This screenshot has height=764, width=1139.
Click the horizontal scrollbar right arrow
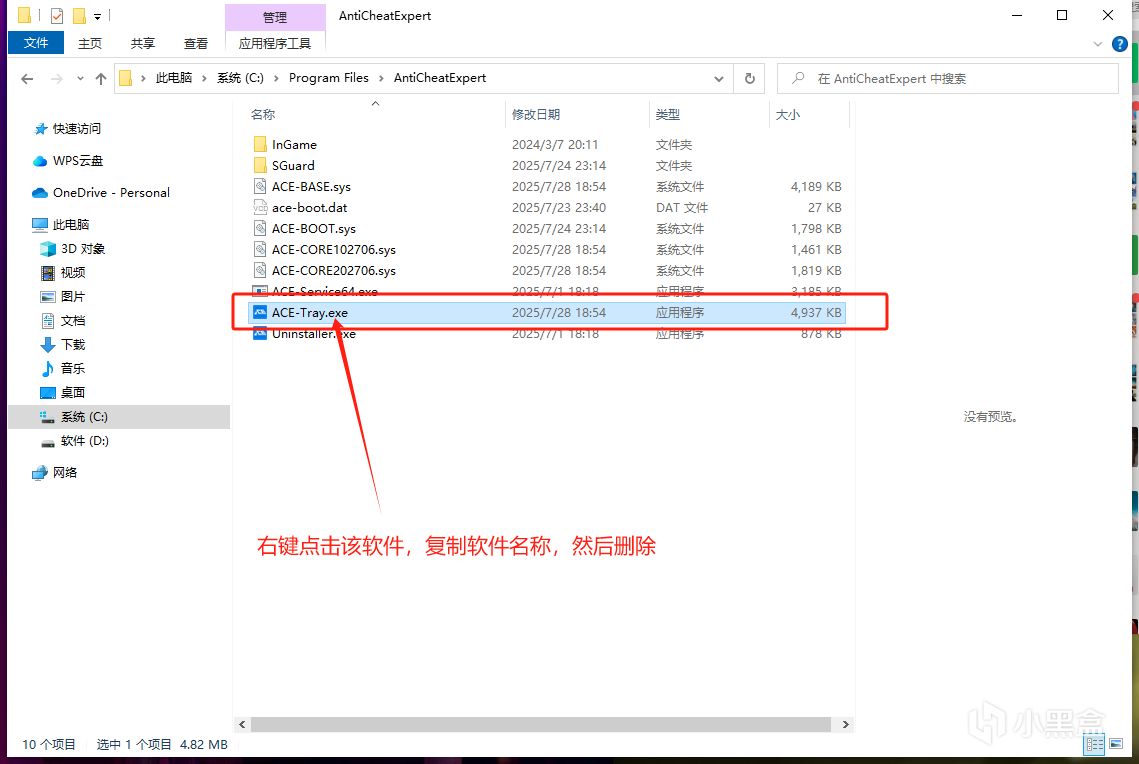(845, 725)
